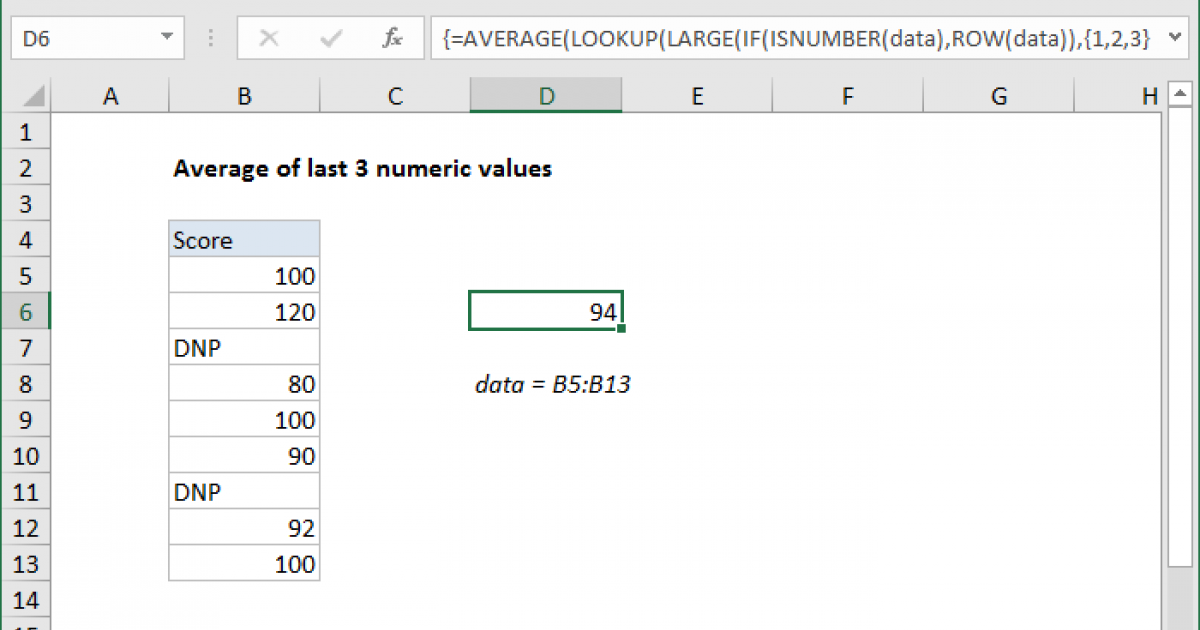The width and height of the screenshot is (1200, 630).
Task: Click the green fill handle on cell D6
Action: (623, 327)
